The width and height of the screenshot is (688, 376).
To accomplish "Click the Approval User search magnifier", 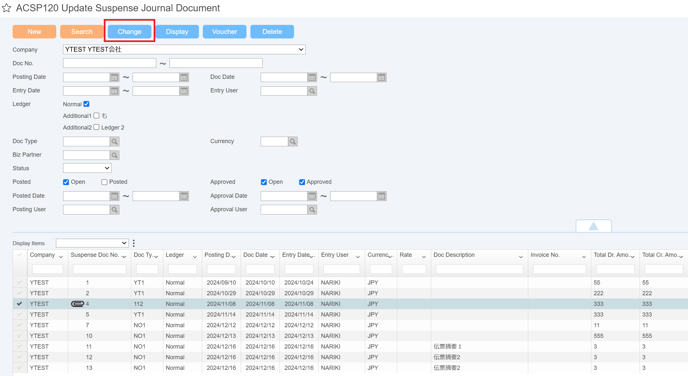I will tap(312, 210).
